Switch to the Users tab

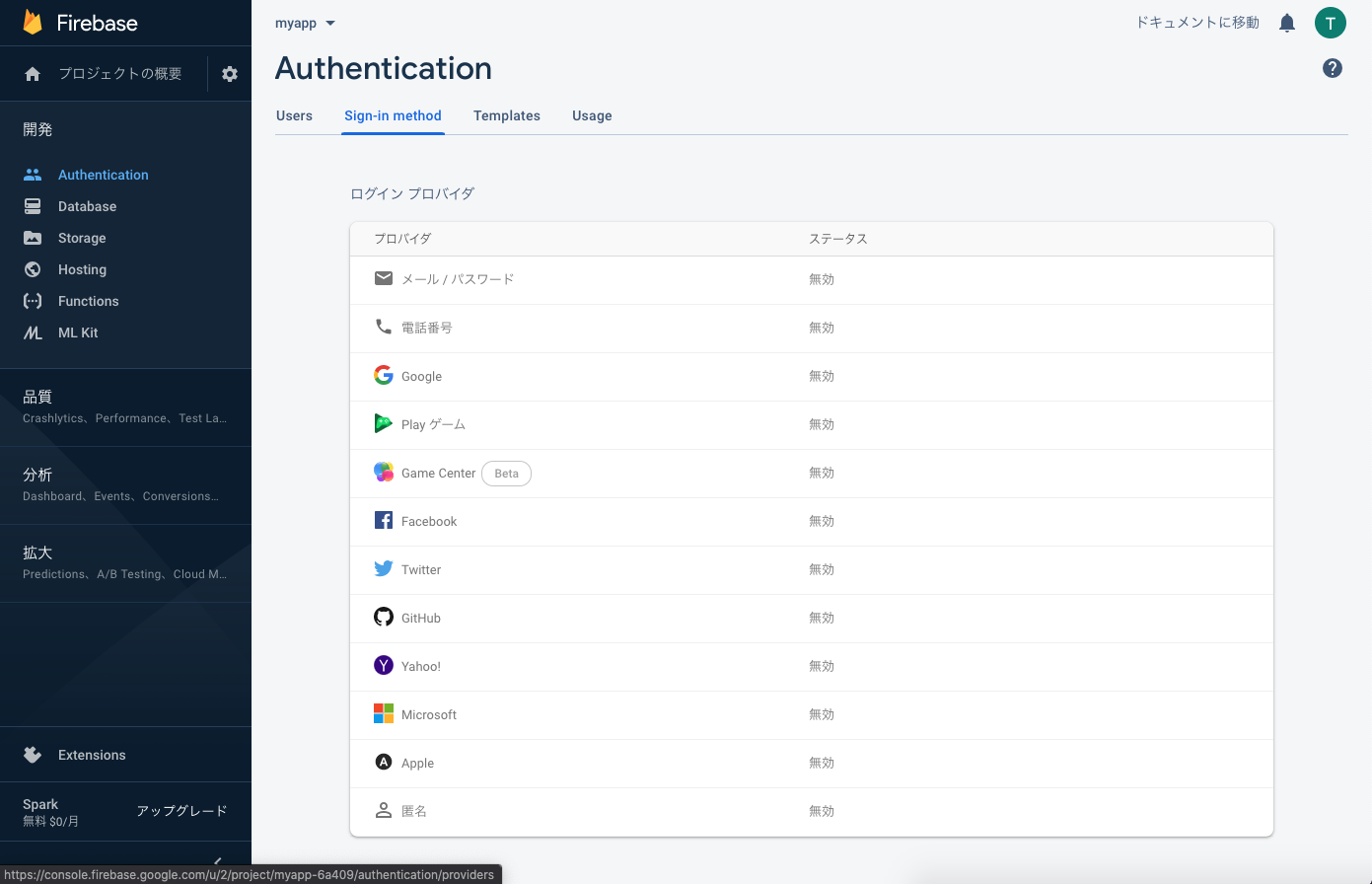(294, 115)
